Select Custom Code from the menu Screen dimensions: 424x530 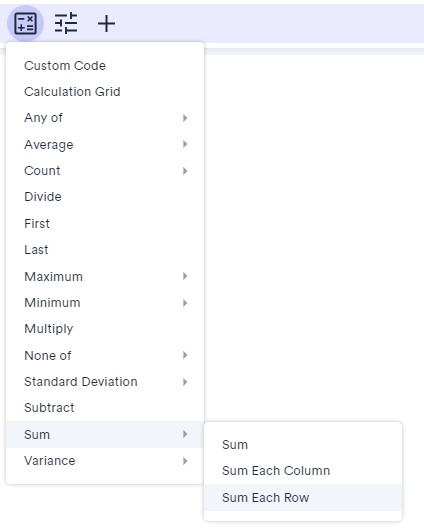point(105,66)
